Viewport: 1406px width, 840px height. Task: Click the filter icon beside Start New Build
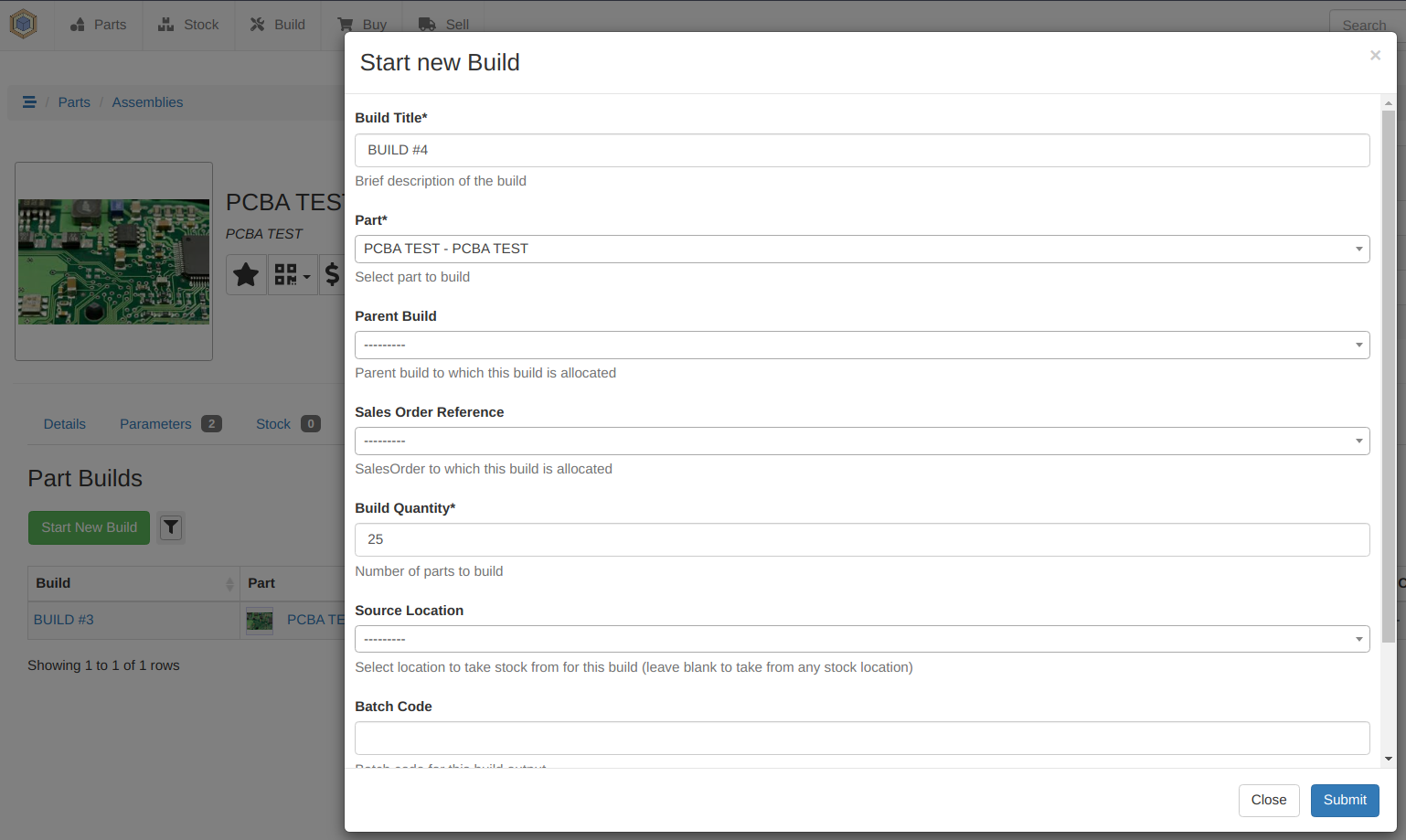point(171,527)
